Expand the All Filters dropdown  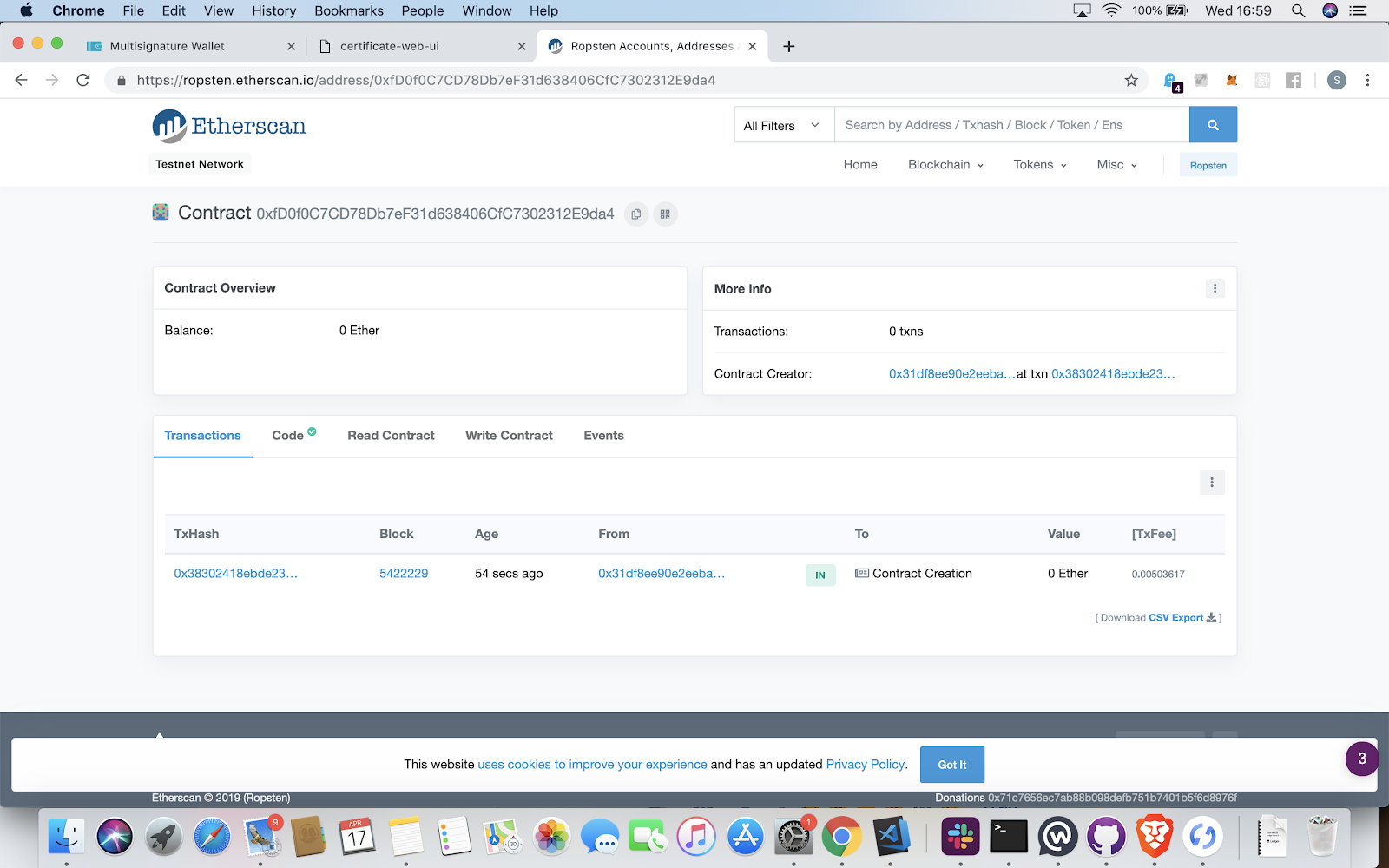coord(781,126)
